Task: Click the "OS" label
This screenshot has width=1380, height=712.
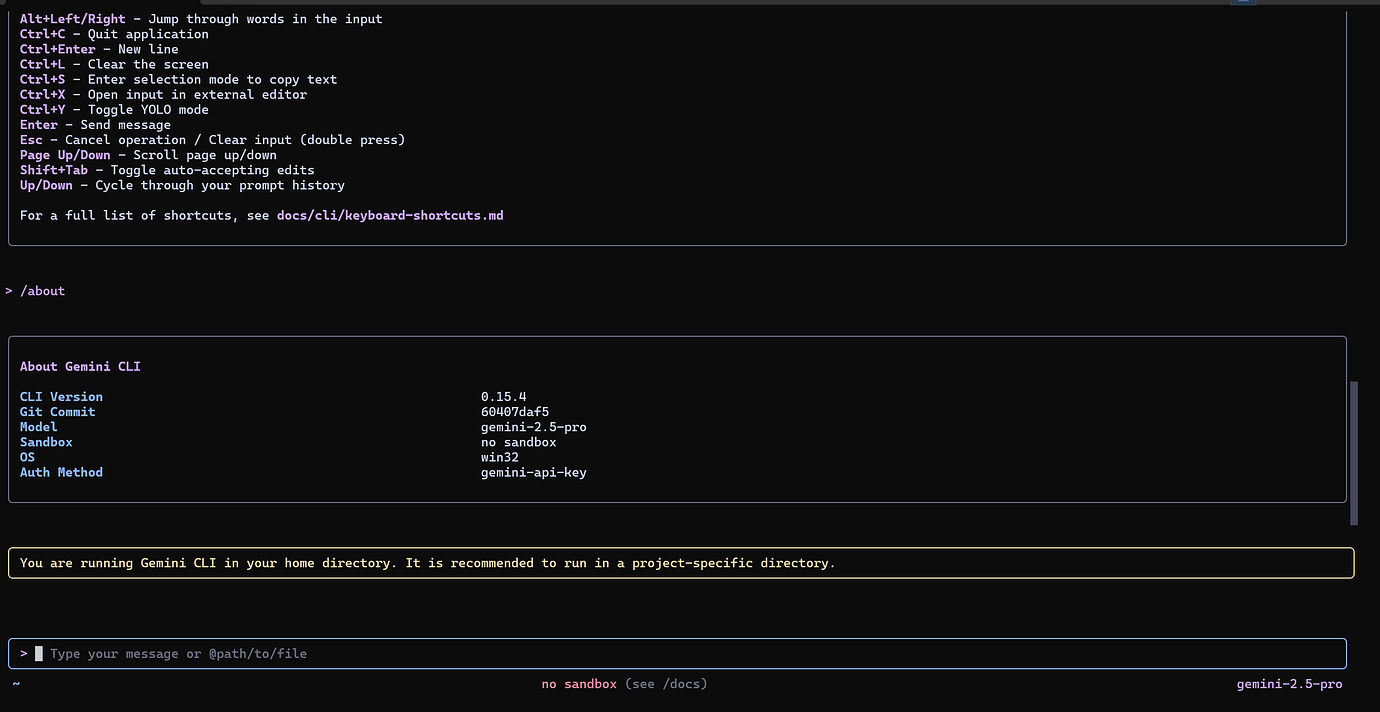Action: click(x=27, y=457)
